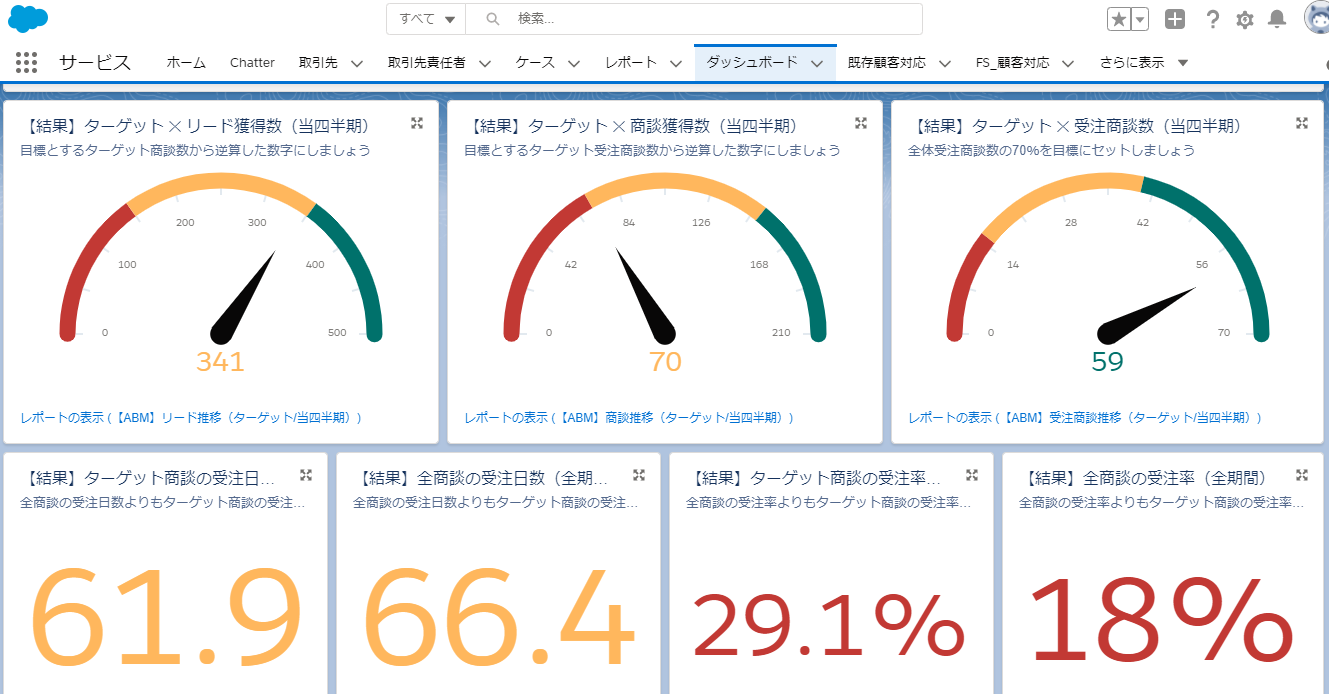Click the search magnifier icon
Image resolution: width=1329 pixels, height=694 pixels.
(x=492, y=18)
